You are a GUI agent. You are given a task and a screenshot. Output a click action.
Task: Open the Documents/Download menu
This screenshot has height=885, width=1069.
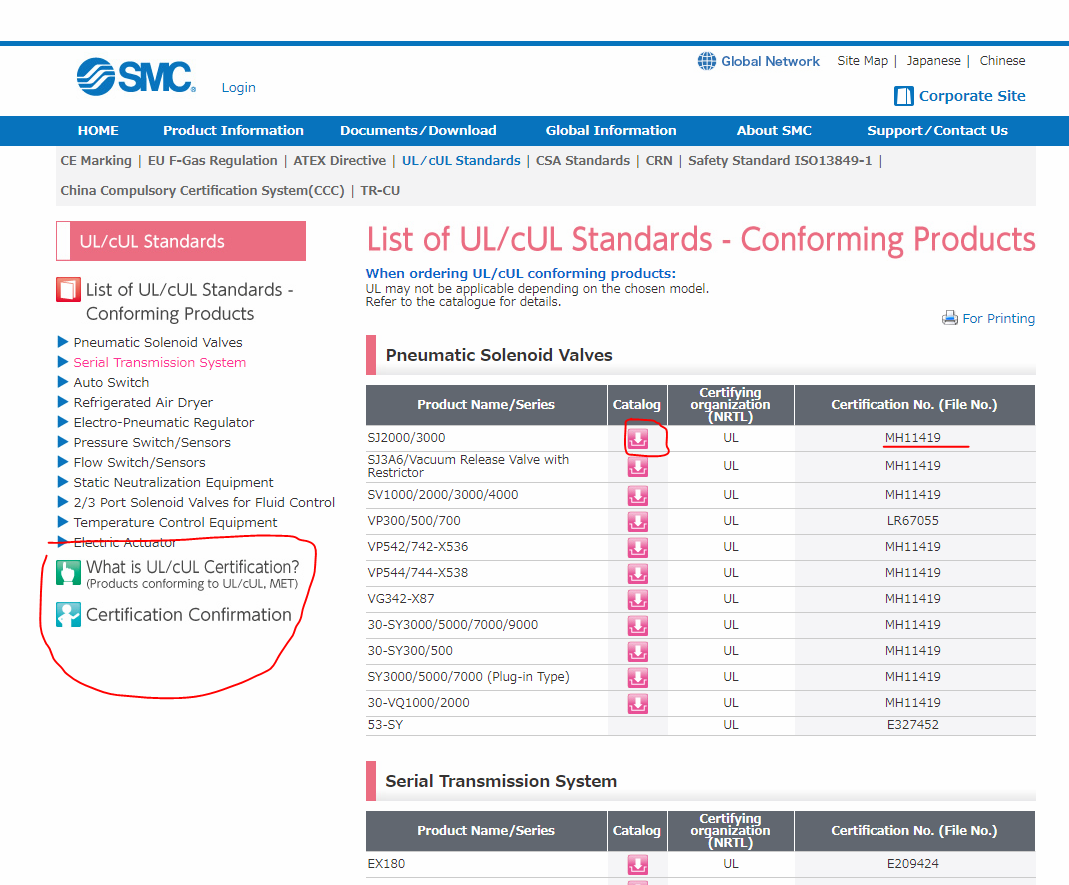pos(418,130)
